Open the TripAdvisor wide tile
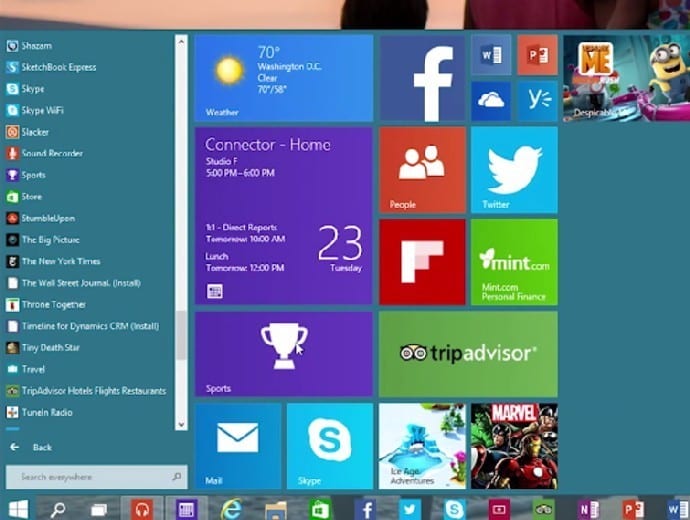690x520 pixels. [468, 354]
